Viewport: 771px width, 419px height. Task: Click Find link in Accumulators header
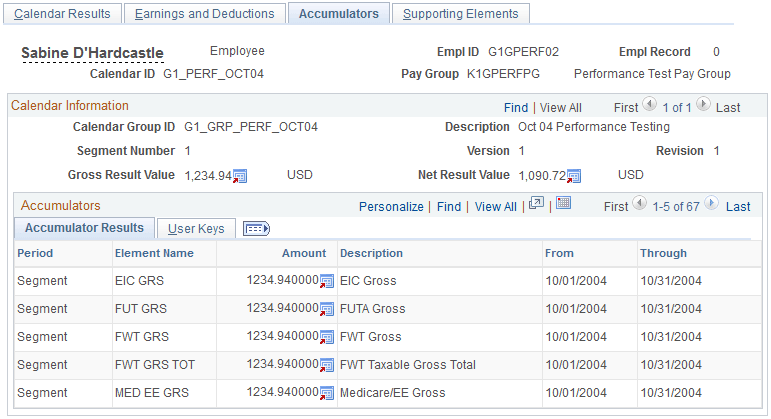[x=449, y=207]
